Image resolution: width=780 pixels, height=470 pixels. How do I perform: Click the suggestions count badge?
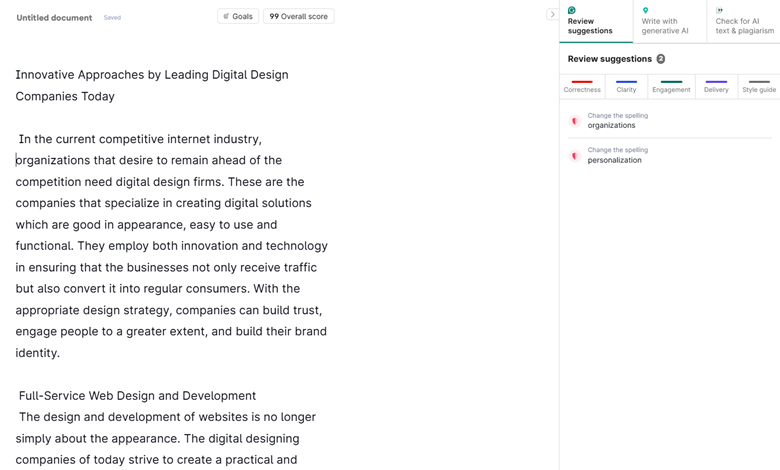click(661, 59)
